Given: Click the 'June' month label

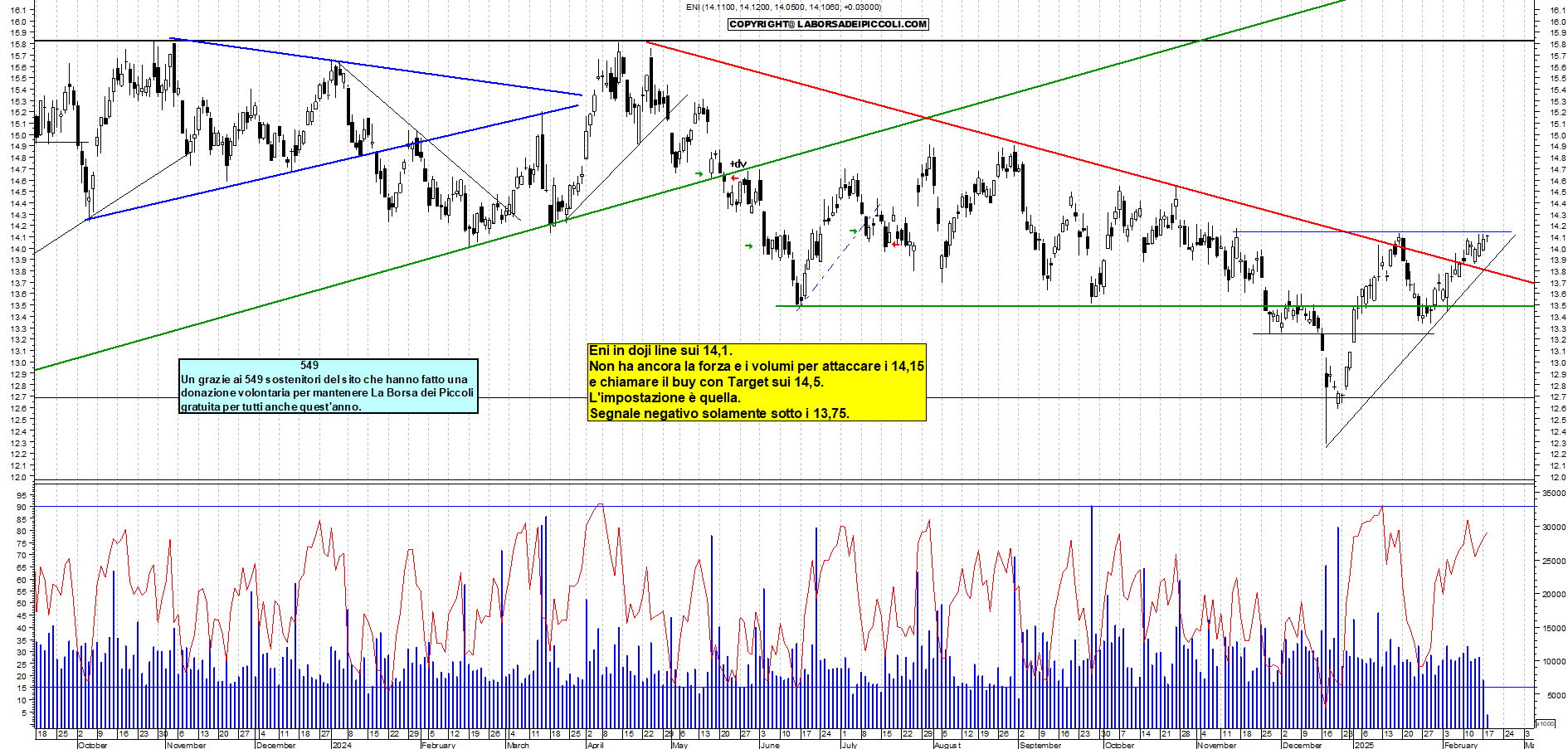Looking at the screenshot, I should tap(769, 745).
